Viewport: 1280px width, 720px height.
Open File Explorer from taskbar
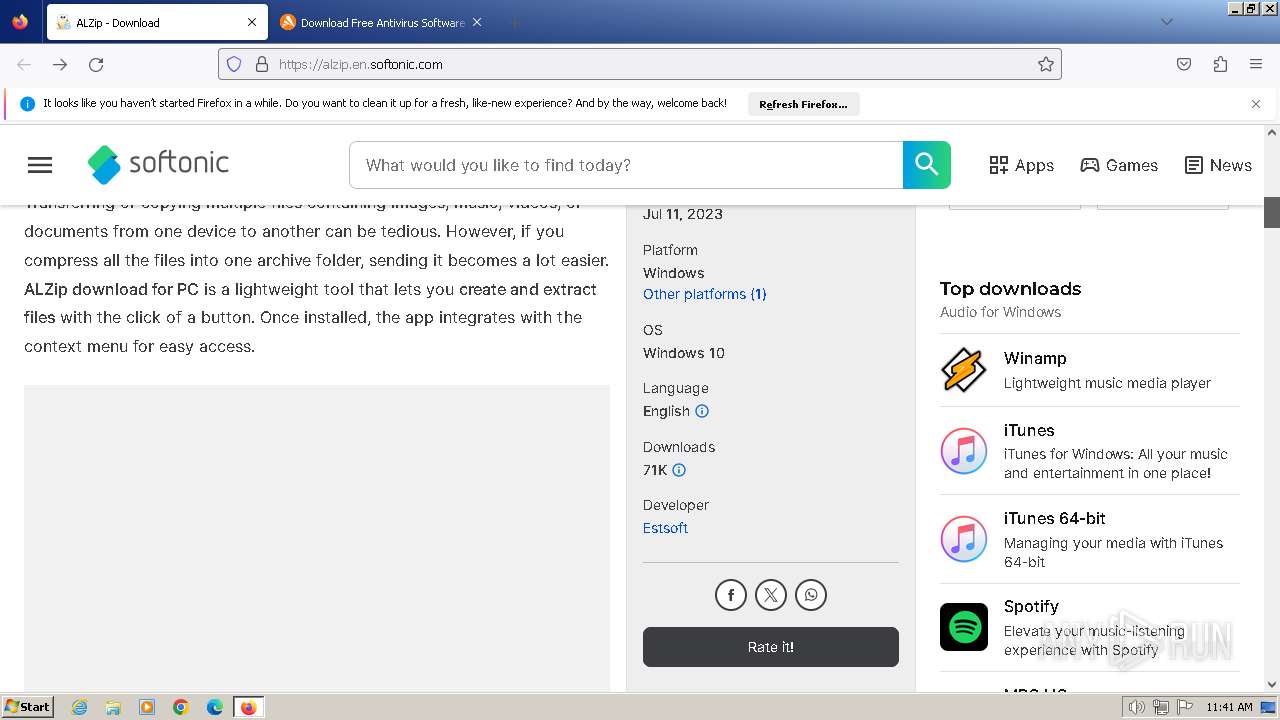(x=113, y=707)
